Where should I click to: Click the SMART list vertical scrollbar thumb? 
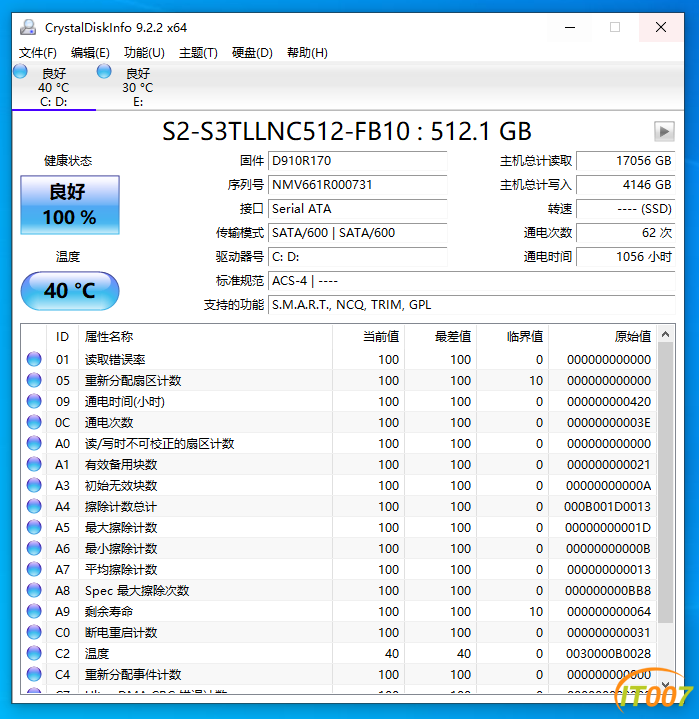pyautogui.click(x=666, y=482)
